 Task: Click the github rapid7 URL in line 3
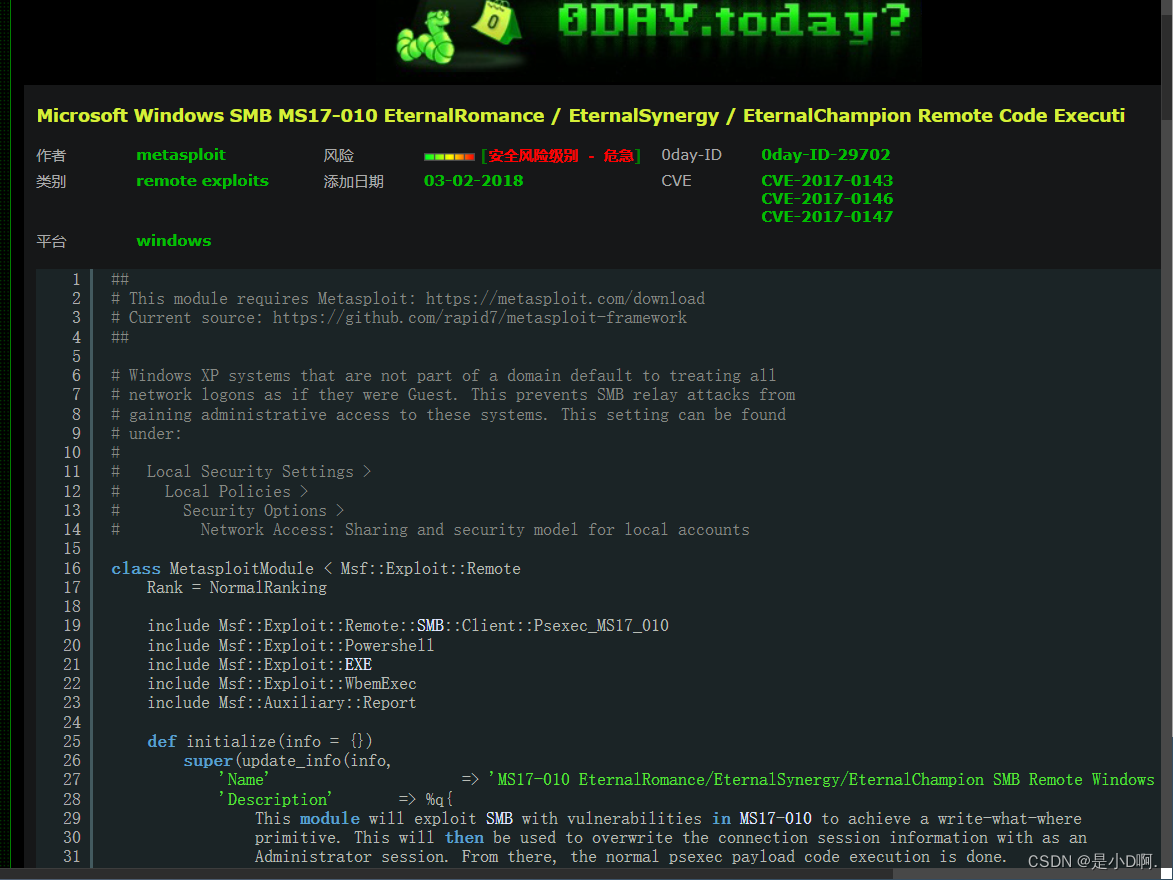480,317
